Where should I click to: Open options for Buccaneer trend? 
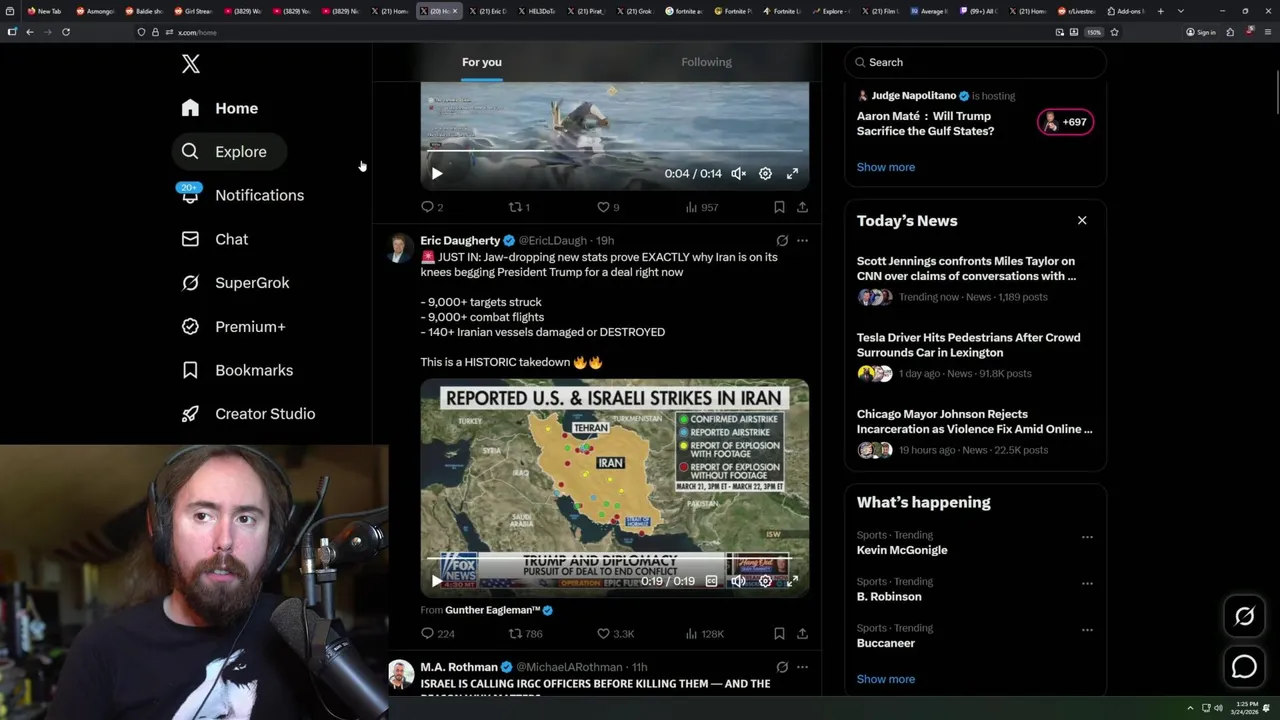point(1087,630)
